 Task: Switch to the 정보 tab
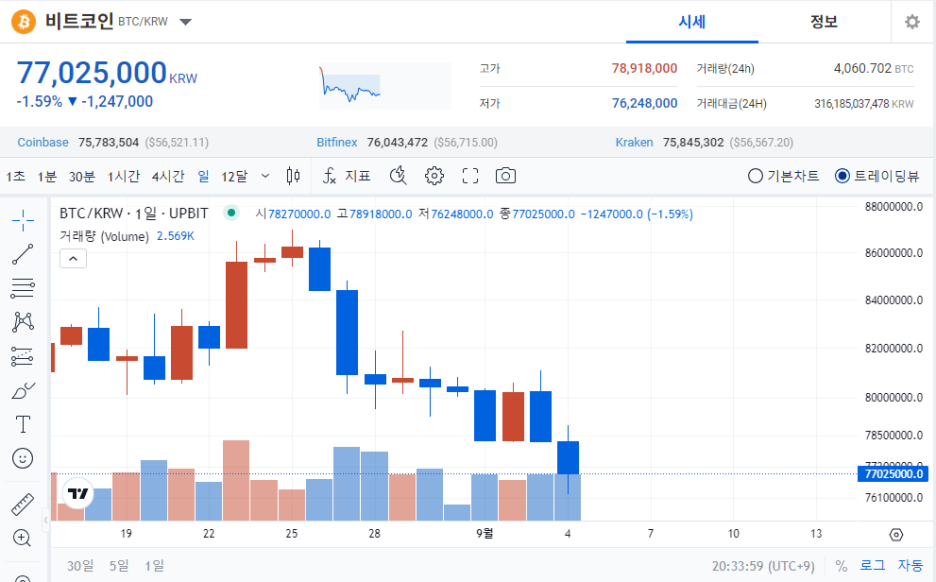pyautogui.click(x=824, y=22)
